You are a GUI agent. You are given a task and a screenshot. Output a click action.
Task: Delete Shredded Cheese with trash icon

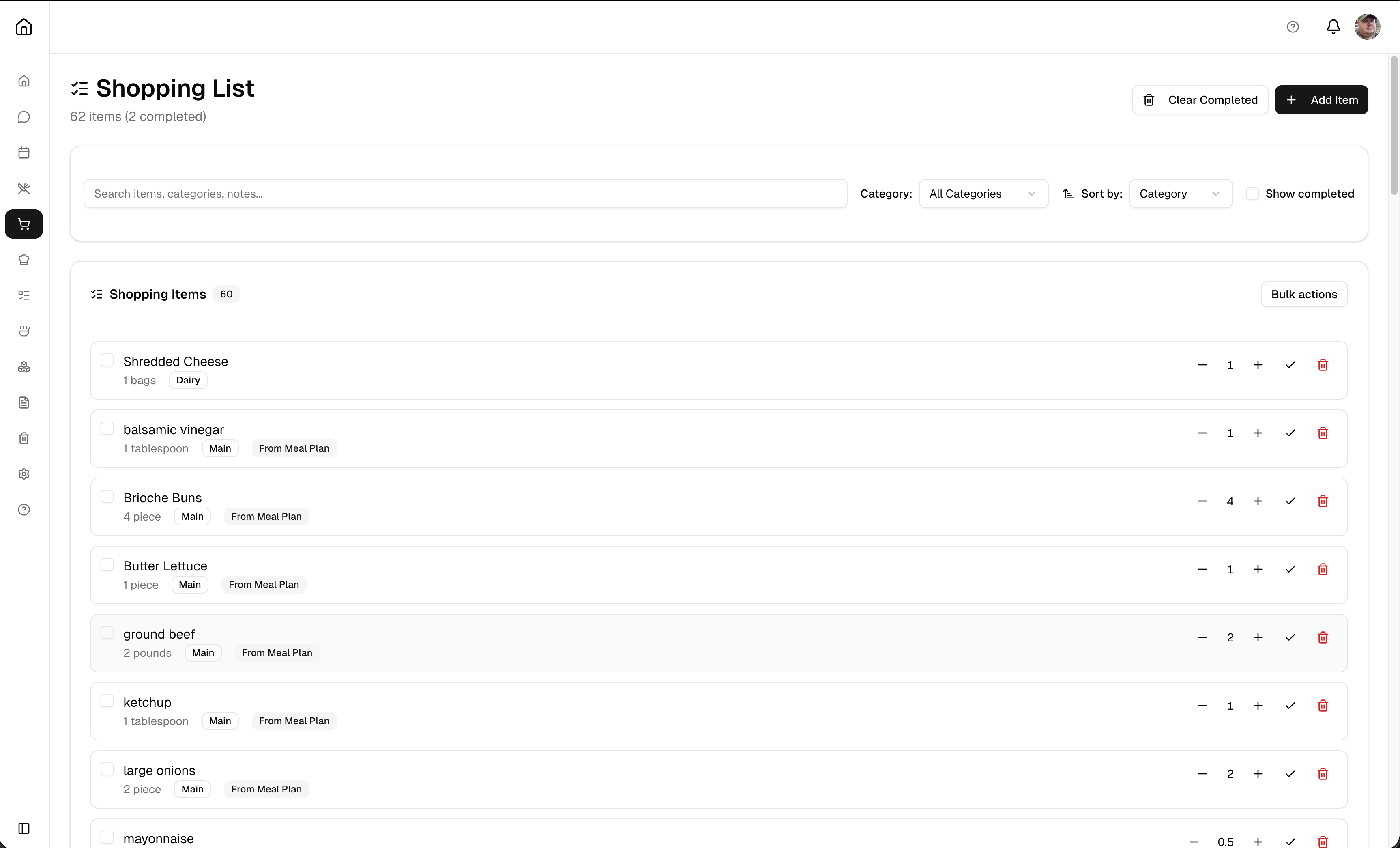(1323, 365)
